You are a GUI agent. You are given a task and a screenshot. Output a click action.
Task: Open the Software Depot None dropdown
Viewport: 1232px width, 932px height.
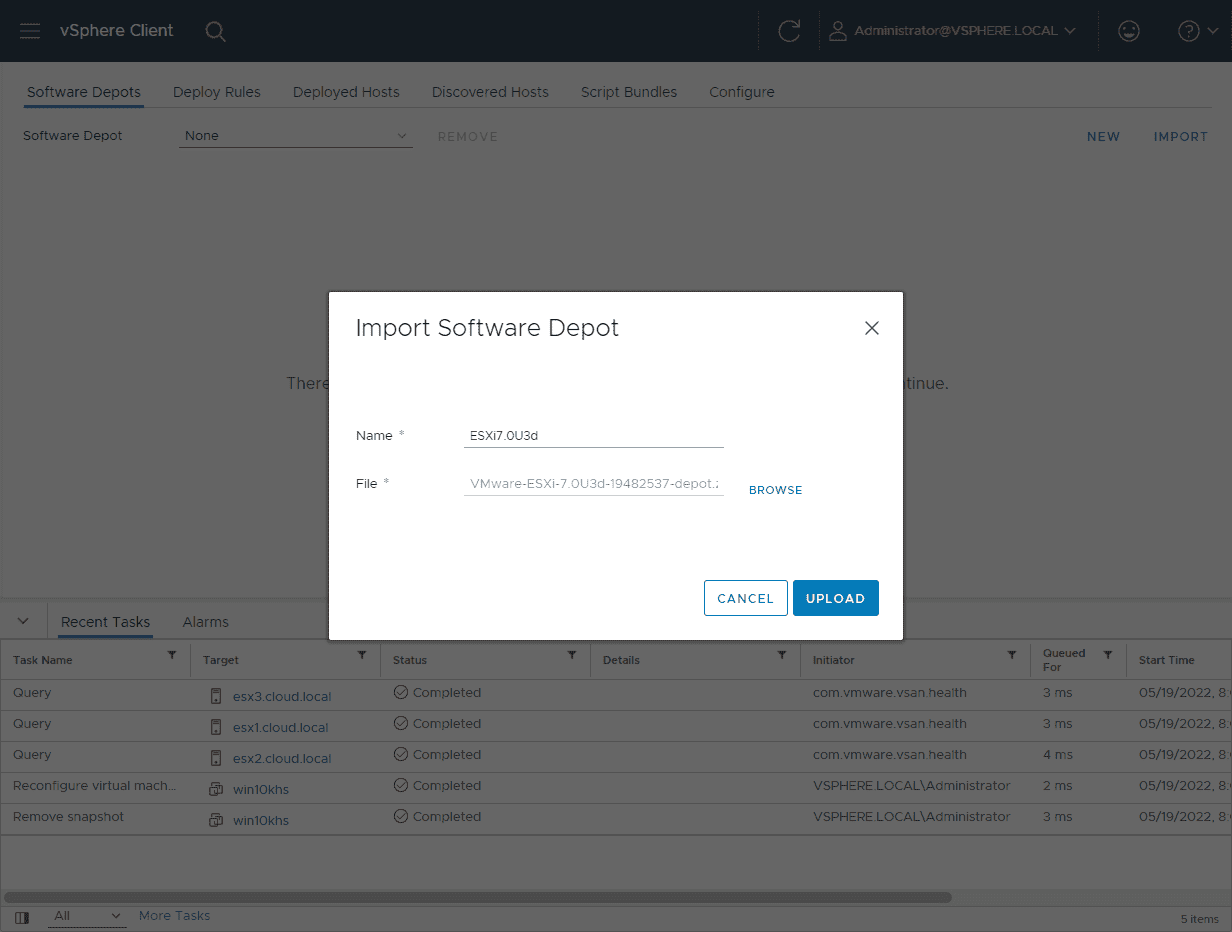(296, 136)
